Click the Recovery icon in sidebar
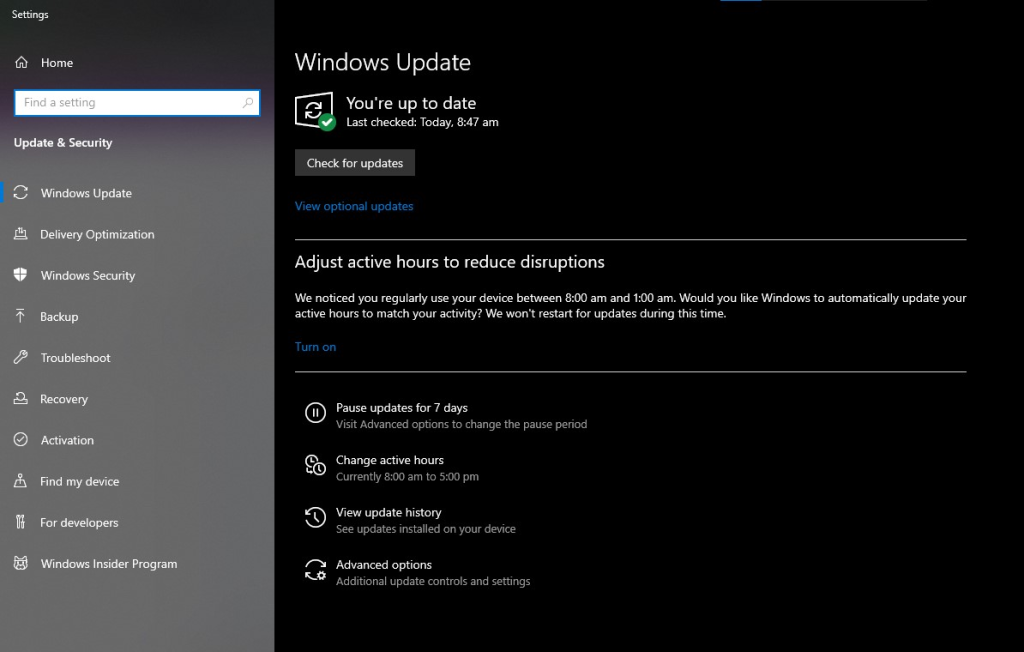Image resolution: width=1024 pixels, height=652 pixels. pyautogui.click(x=21, y=399)
